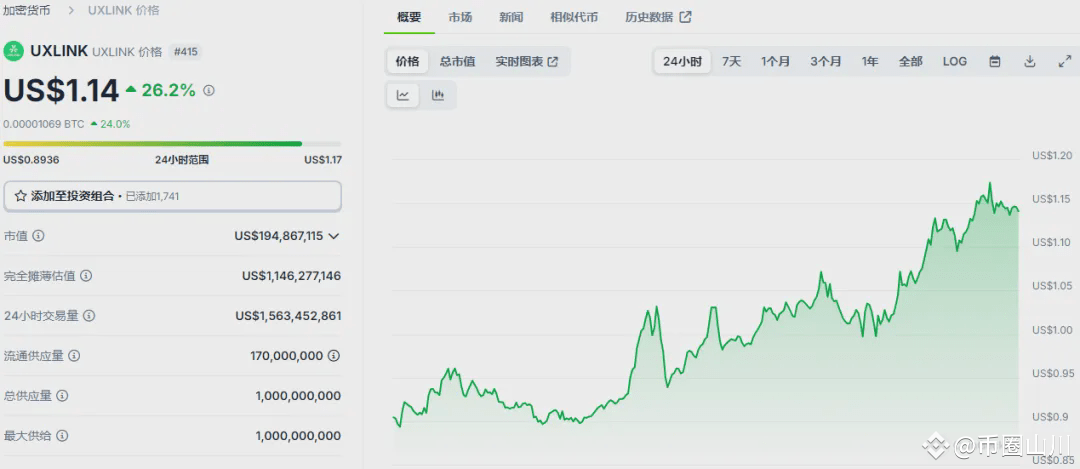Open info icon beside 总供应量
This screenshot has height=469, width=1080.
coord(62,396)
